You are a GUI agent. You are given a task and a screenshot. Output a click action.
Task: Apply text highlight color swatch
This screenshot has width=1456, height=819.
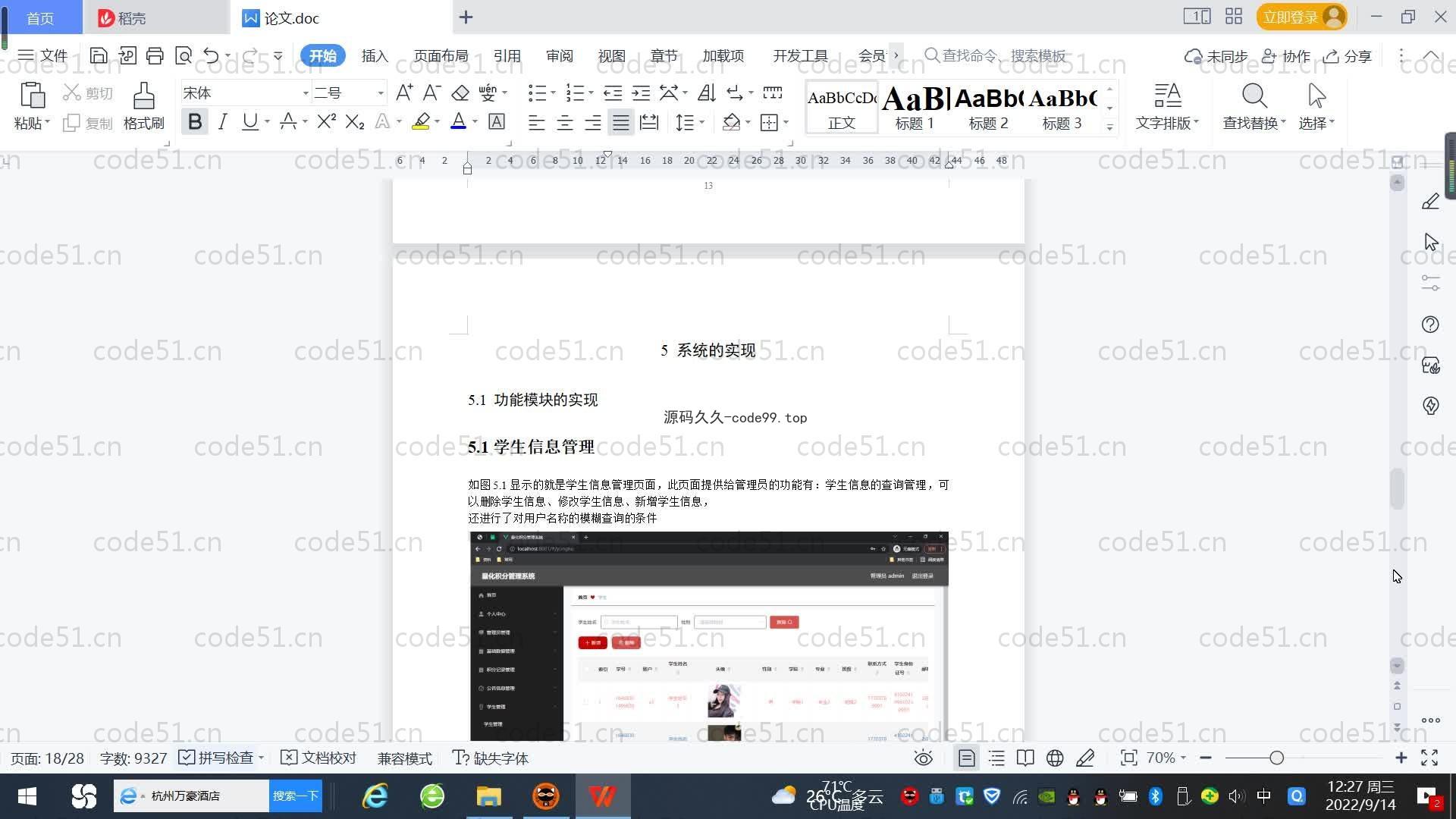tap(421, 121)
